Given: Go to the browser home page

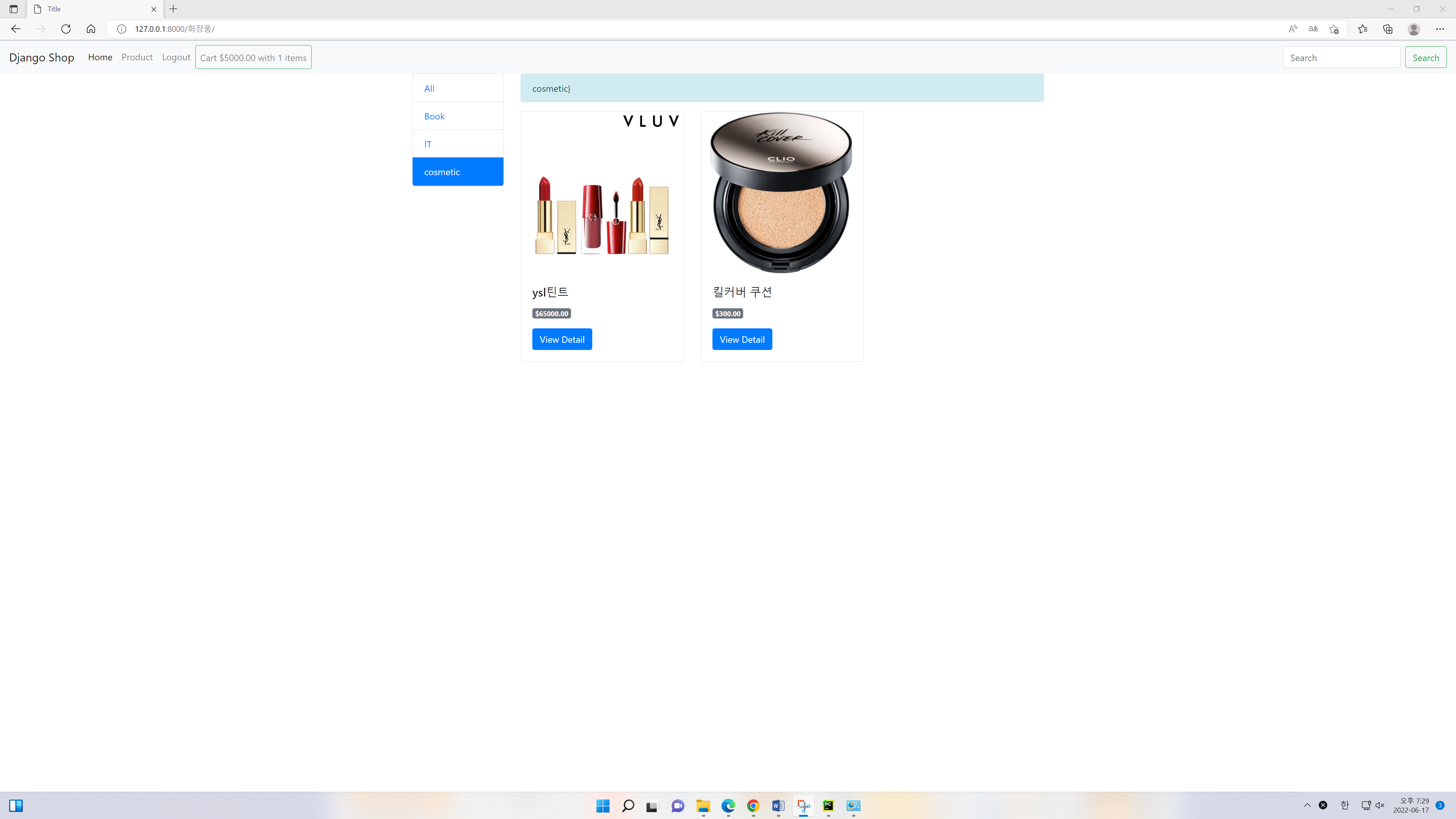Looking at the screenshot, I should 91,28.
